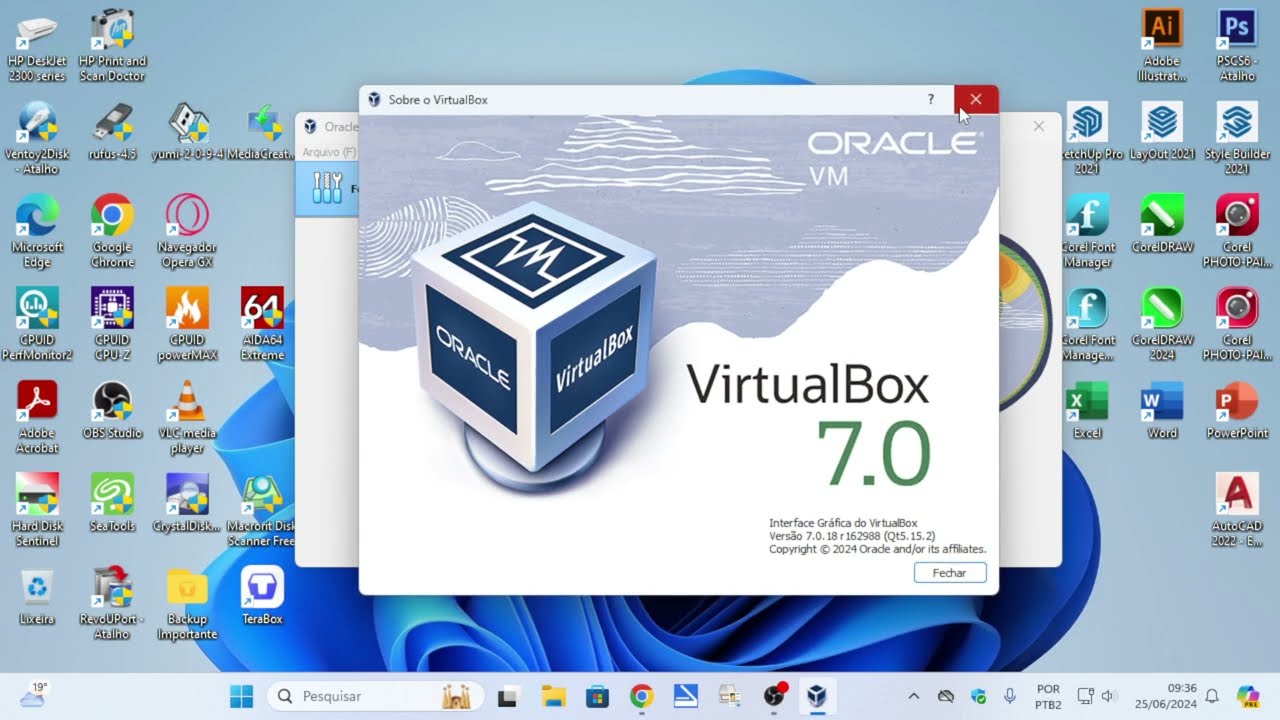Open Microsoft Store from taskbar
This screenshot has width=1280, height=720.
(597, 696)
